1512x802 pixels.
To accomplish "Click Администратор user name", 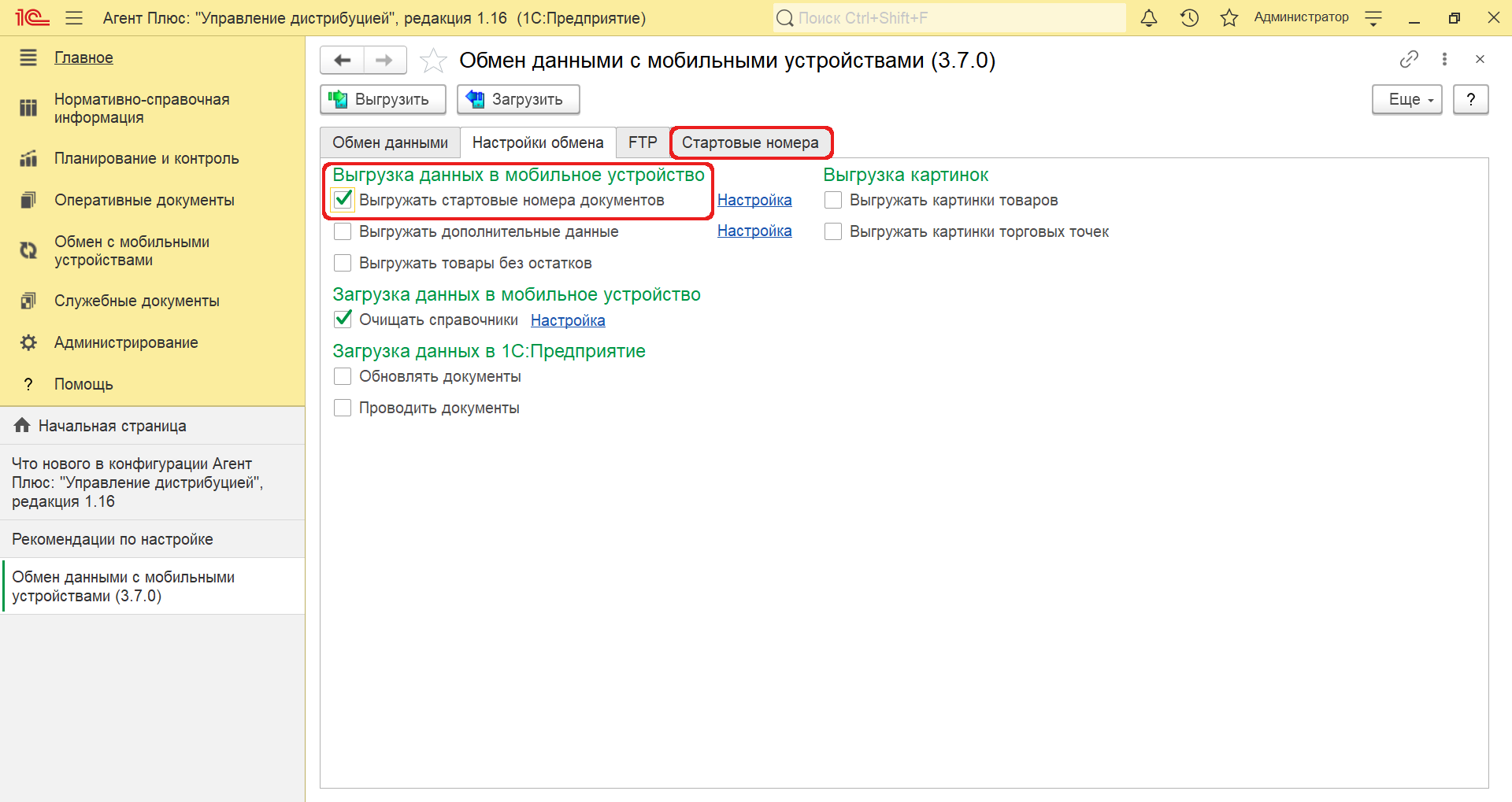I will (x=1301, y=17).
